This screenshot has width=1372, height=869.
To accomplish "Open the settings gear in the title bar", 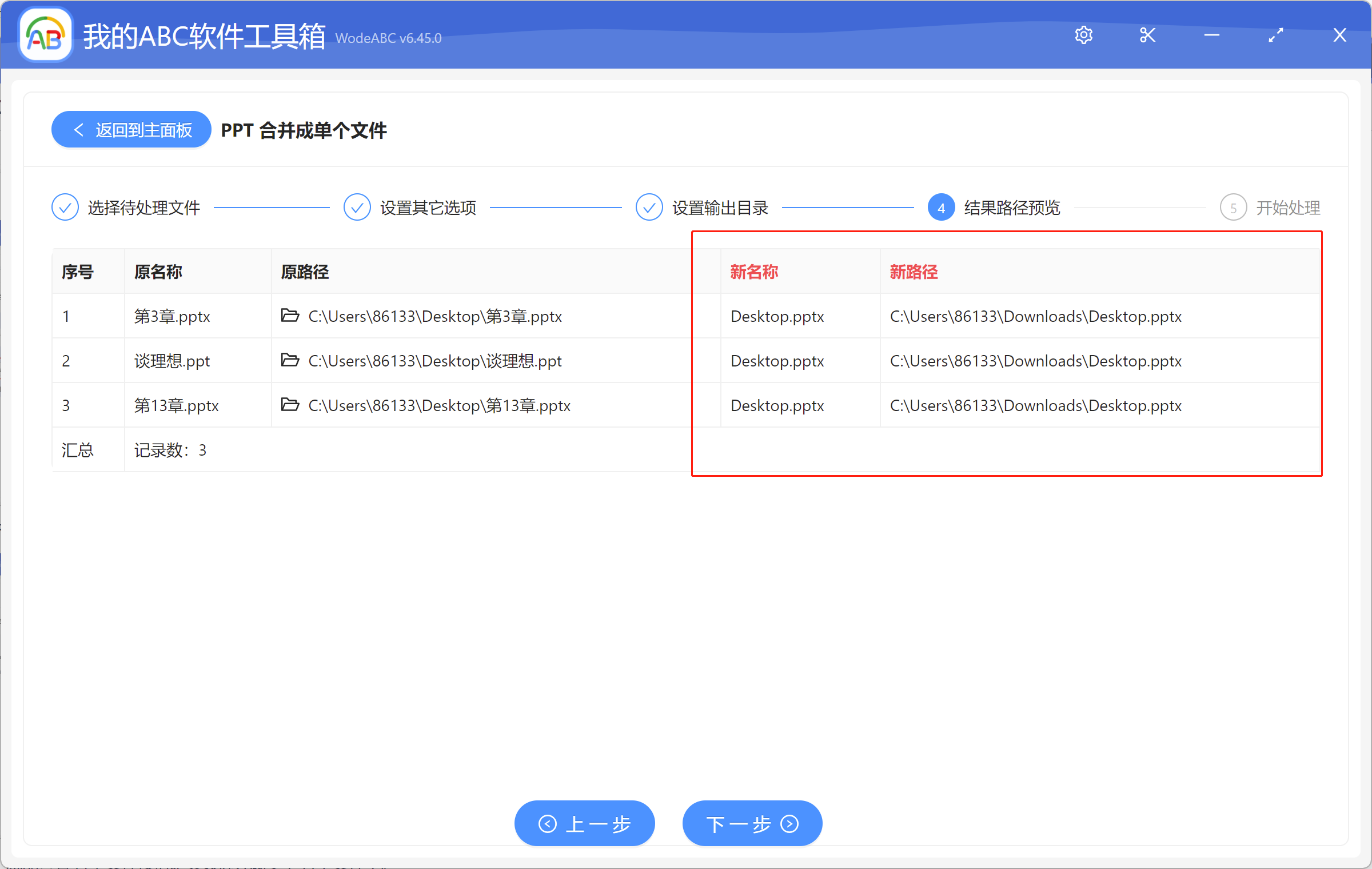I will pyautogui.click(x=1084, y=34).
